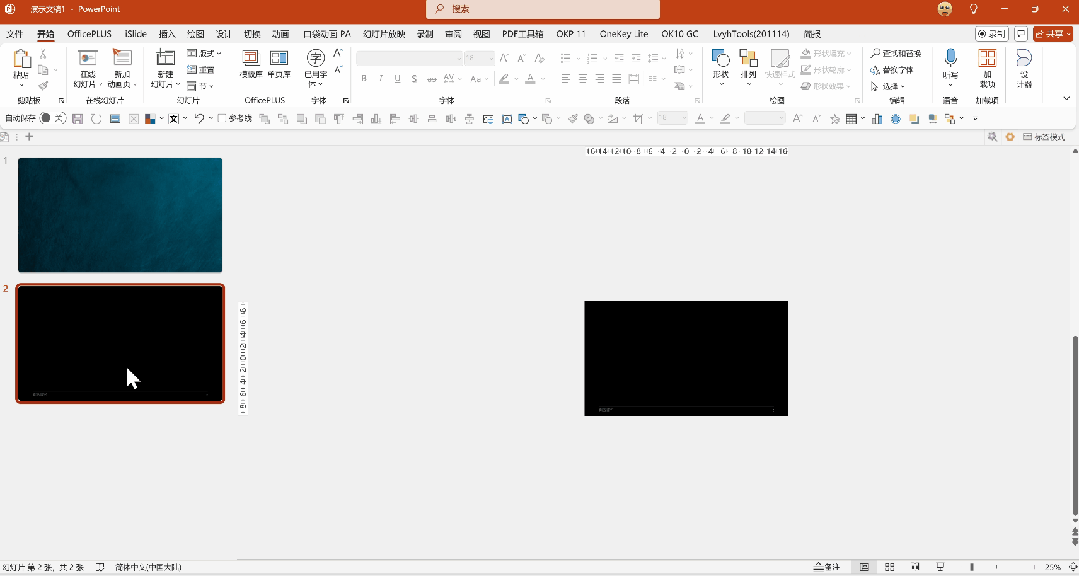Click the Notes (备注) button in status bar
1079x576 pixels.
826,567
